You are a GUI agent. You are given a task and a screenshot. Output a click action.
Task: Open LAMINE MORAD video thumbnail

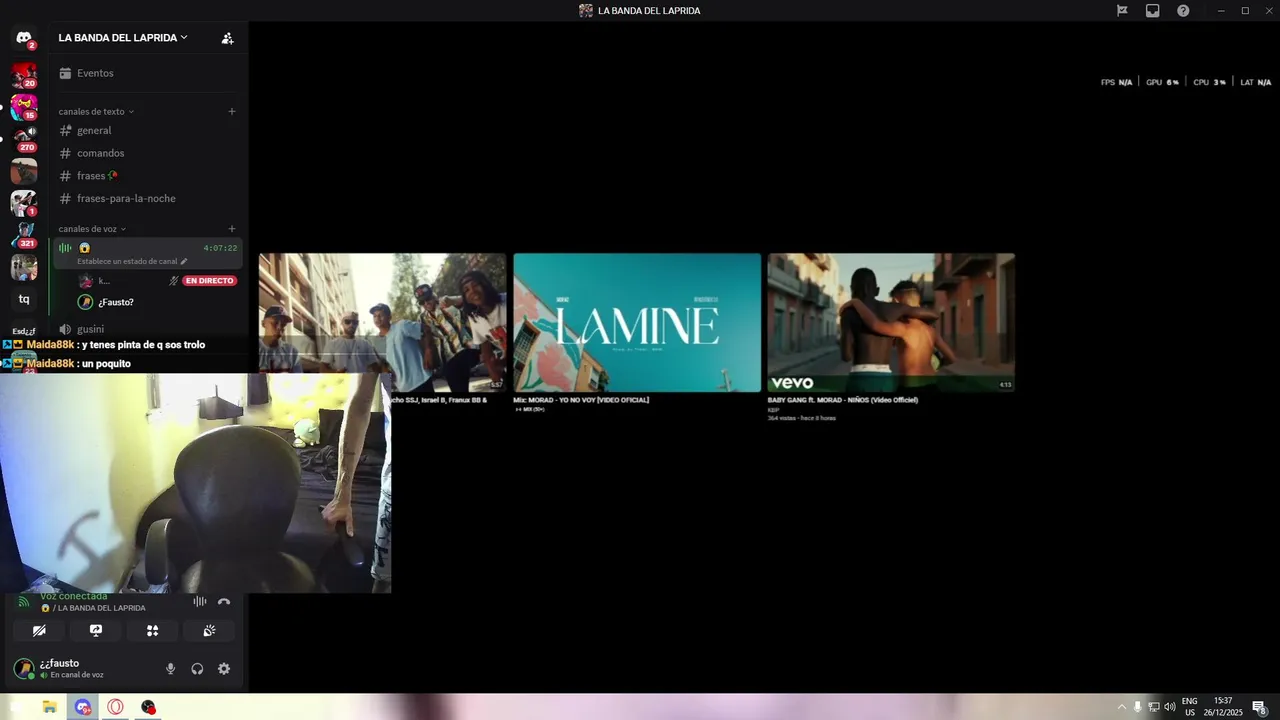[637, 322]
